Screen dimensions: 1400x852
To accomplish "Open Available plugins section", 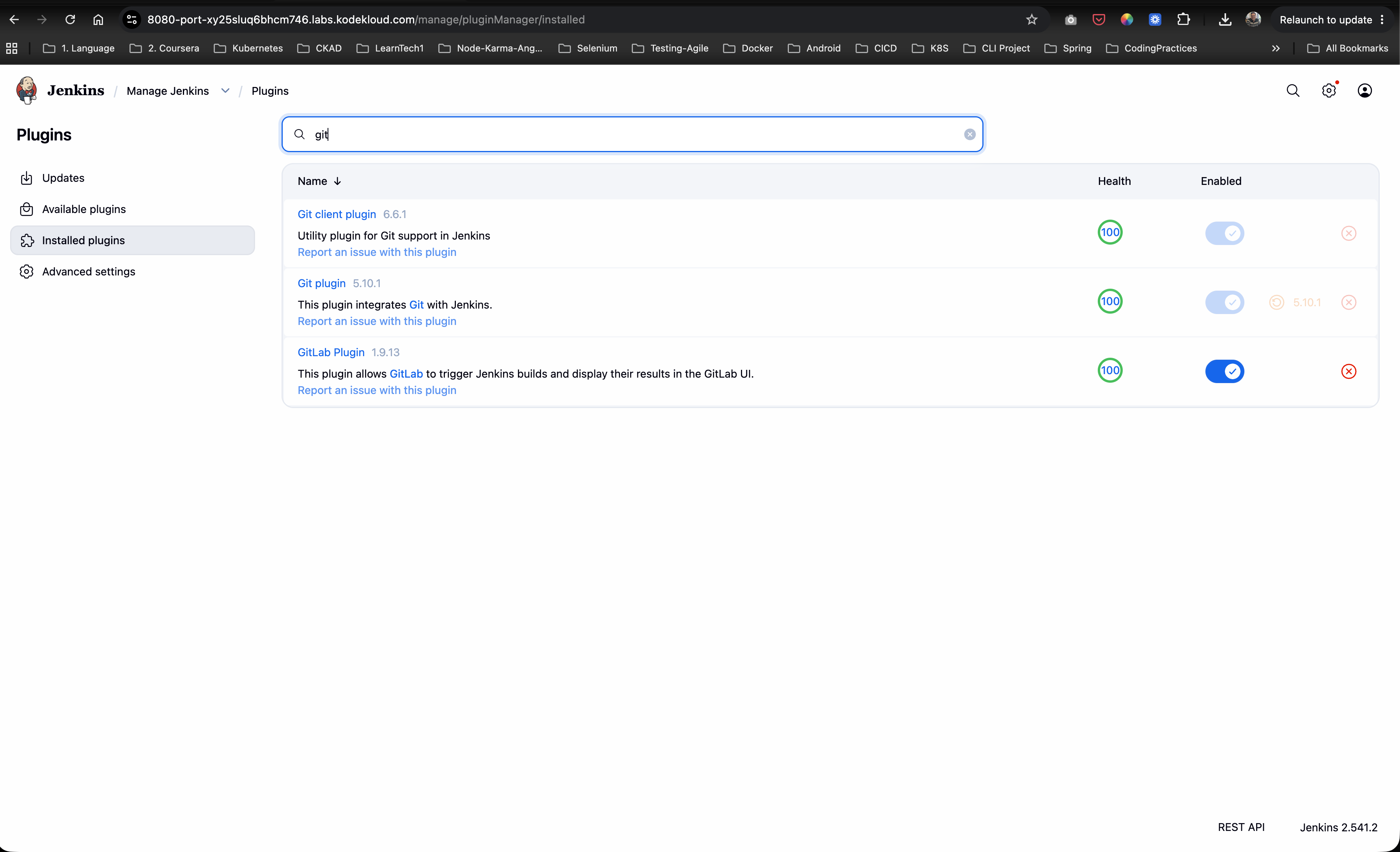I will pos(132,209).
